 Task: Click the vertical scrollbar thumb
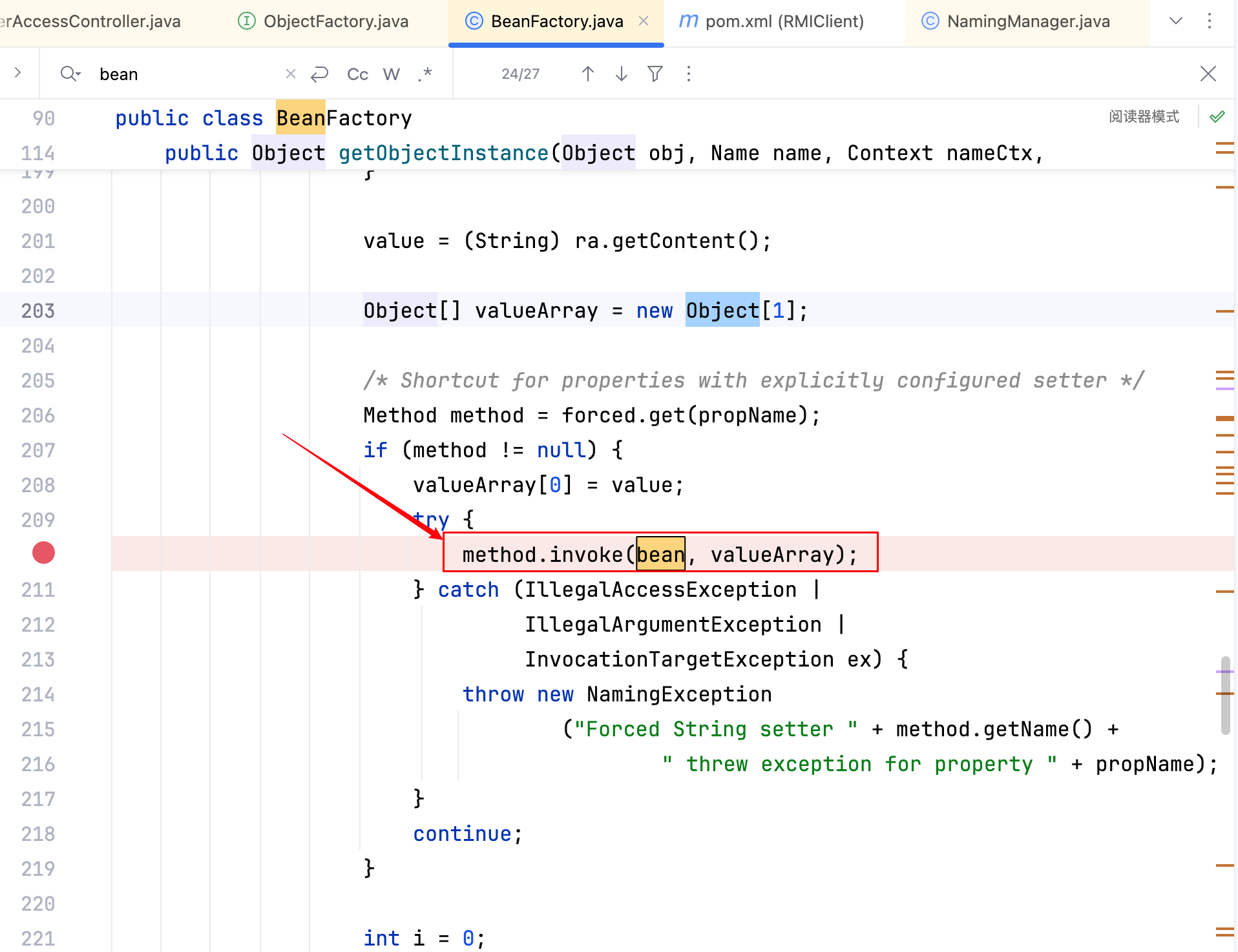(x=1225, y=696)
